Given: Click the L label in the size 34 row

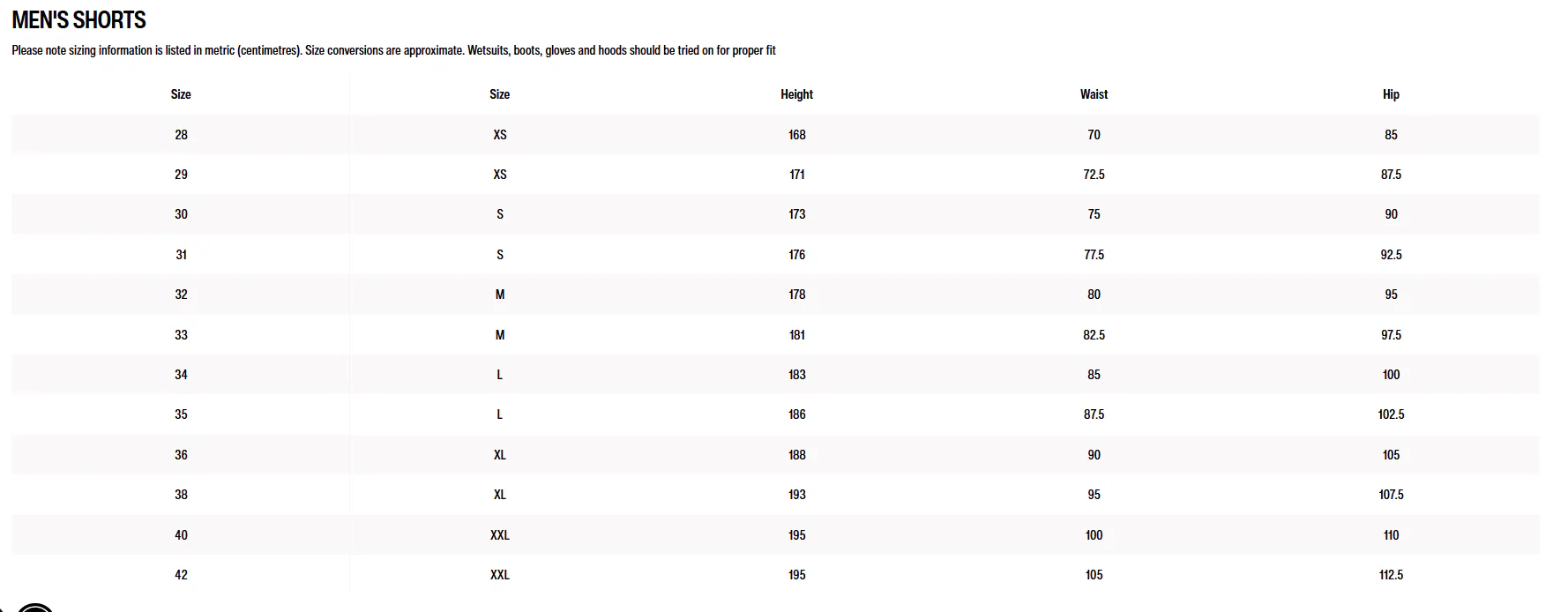Looking at the screenshot, I should pos(500,375).
